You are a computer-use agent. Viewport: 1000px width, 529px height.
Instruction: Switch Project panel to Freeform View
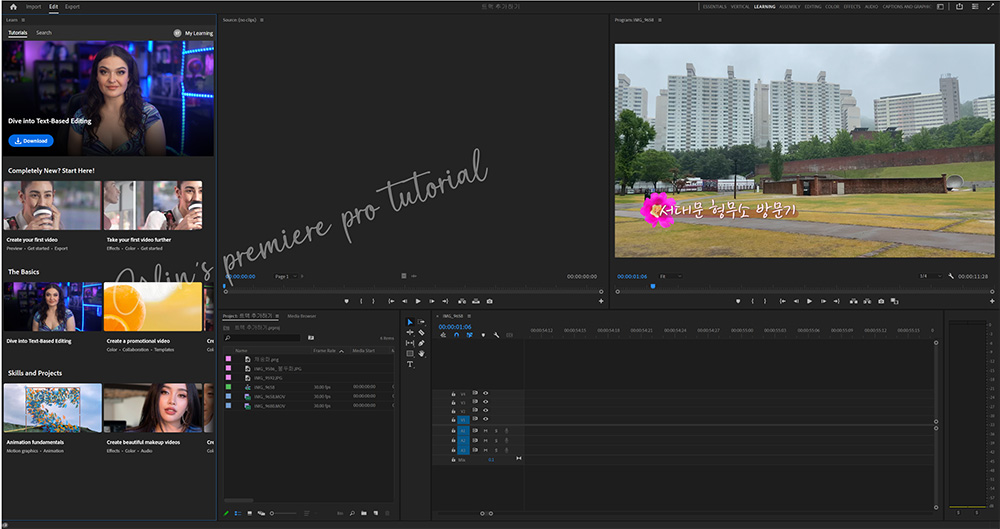click(x=261, y=513)
